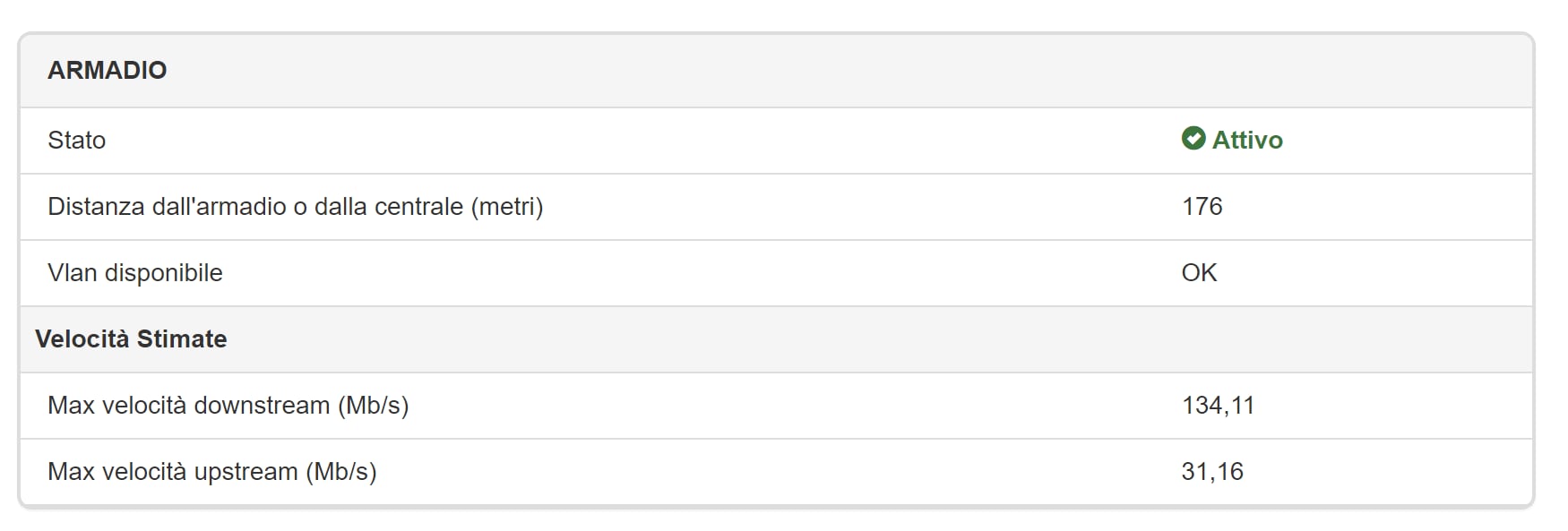Click the upstream speed value 31,16

pyautogui.click(x=1212, y=471)
